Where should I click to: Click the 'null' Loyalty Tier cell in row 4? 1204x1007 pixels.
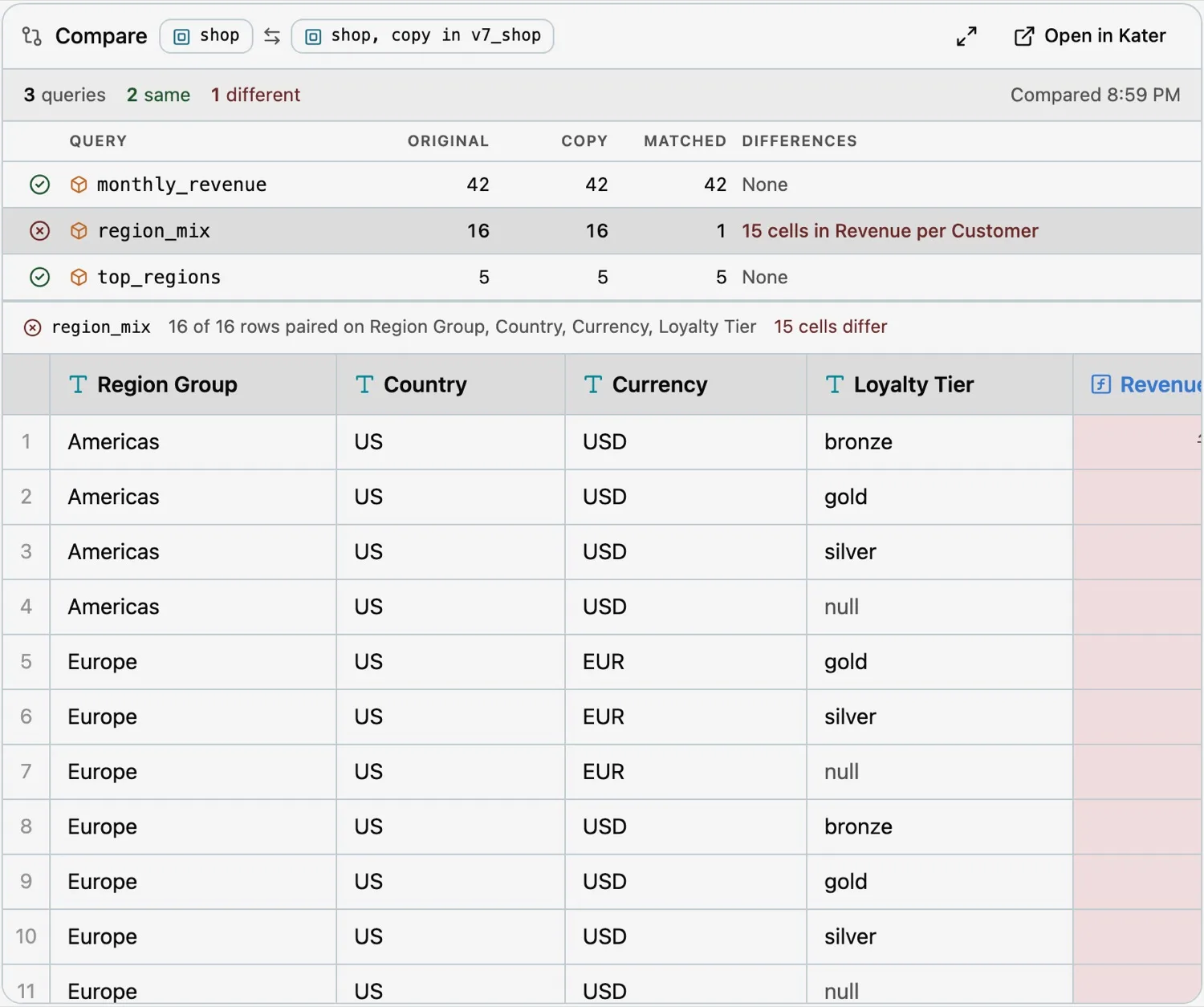pyautogui.click(x=940, y=607)
